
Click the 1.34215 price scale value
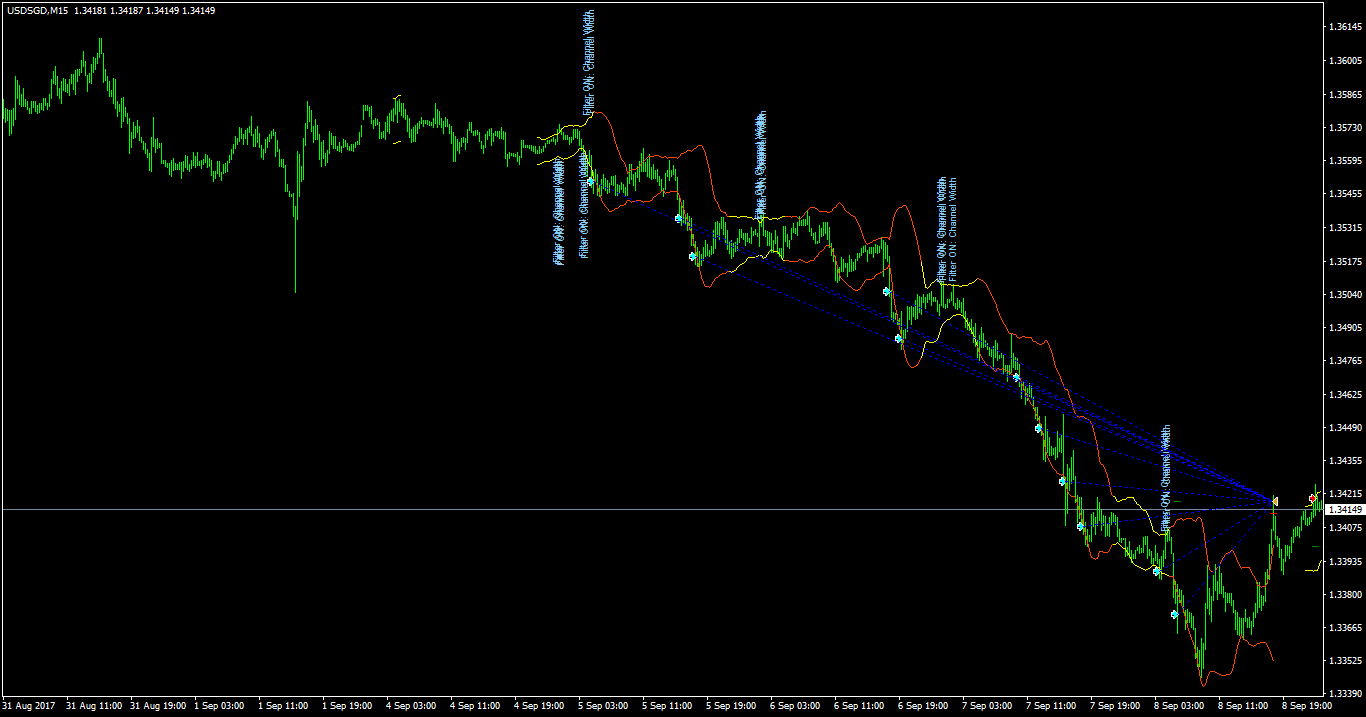[1344, 494]
